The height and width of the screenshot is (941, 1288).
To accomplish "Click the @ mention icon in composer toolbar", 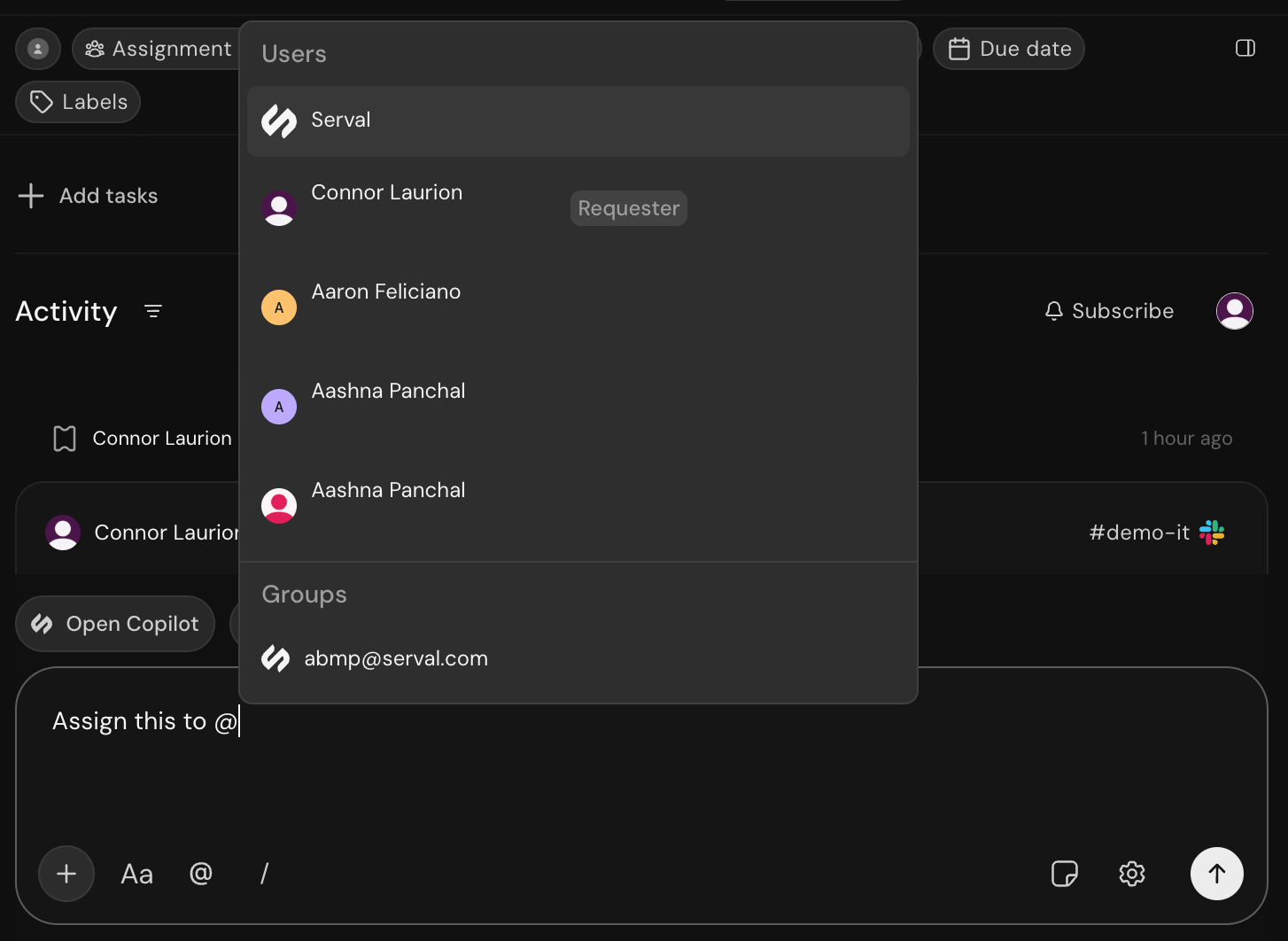I will [x=201, y=874].
